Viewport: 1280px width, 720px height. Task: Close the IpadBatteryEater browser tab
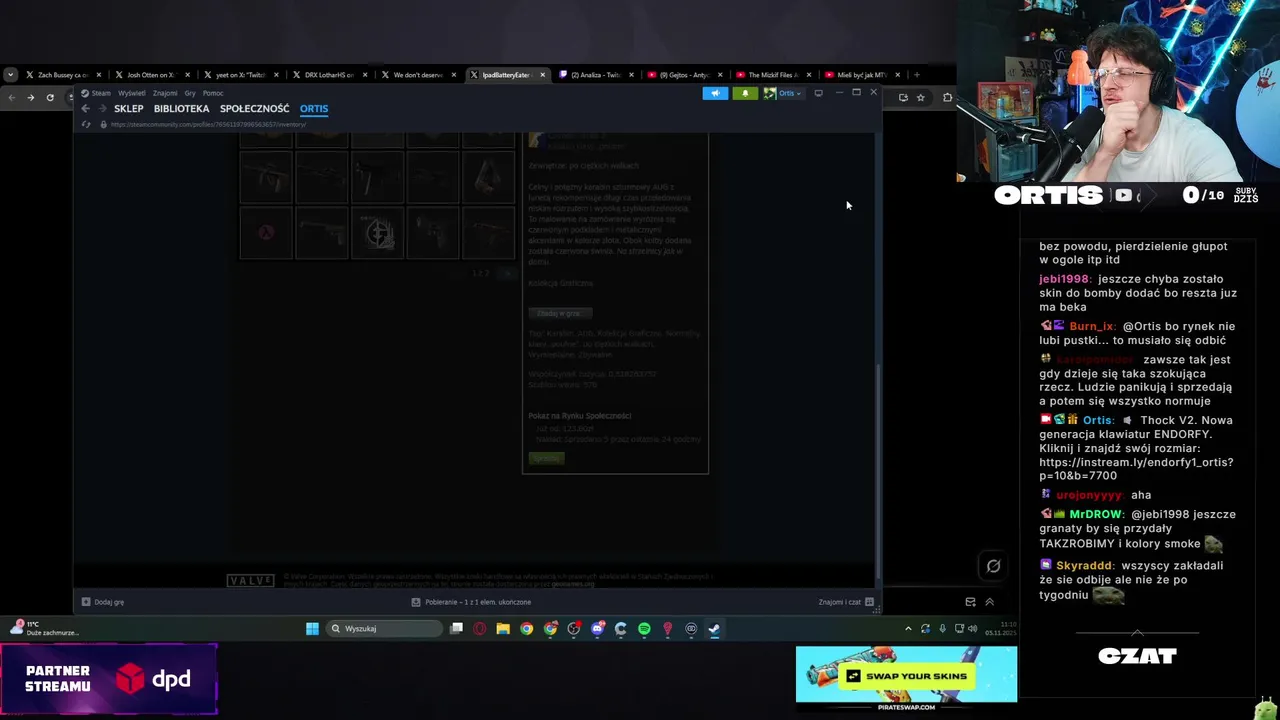point(543,75)
